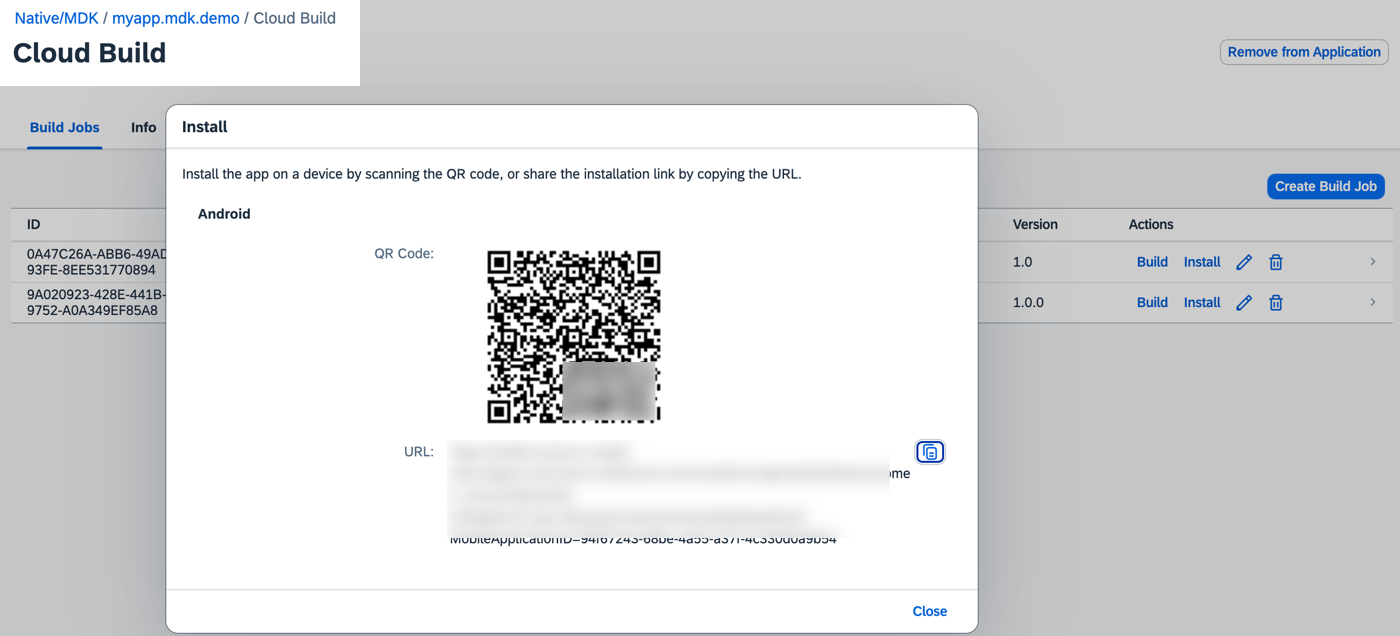Viewport: 1400px width, 636px height.
Task: Select the build ID starting 0A47C26A
Action: 97,262
